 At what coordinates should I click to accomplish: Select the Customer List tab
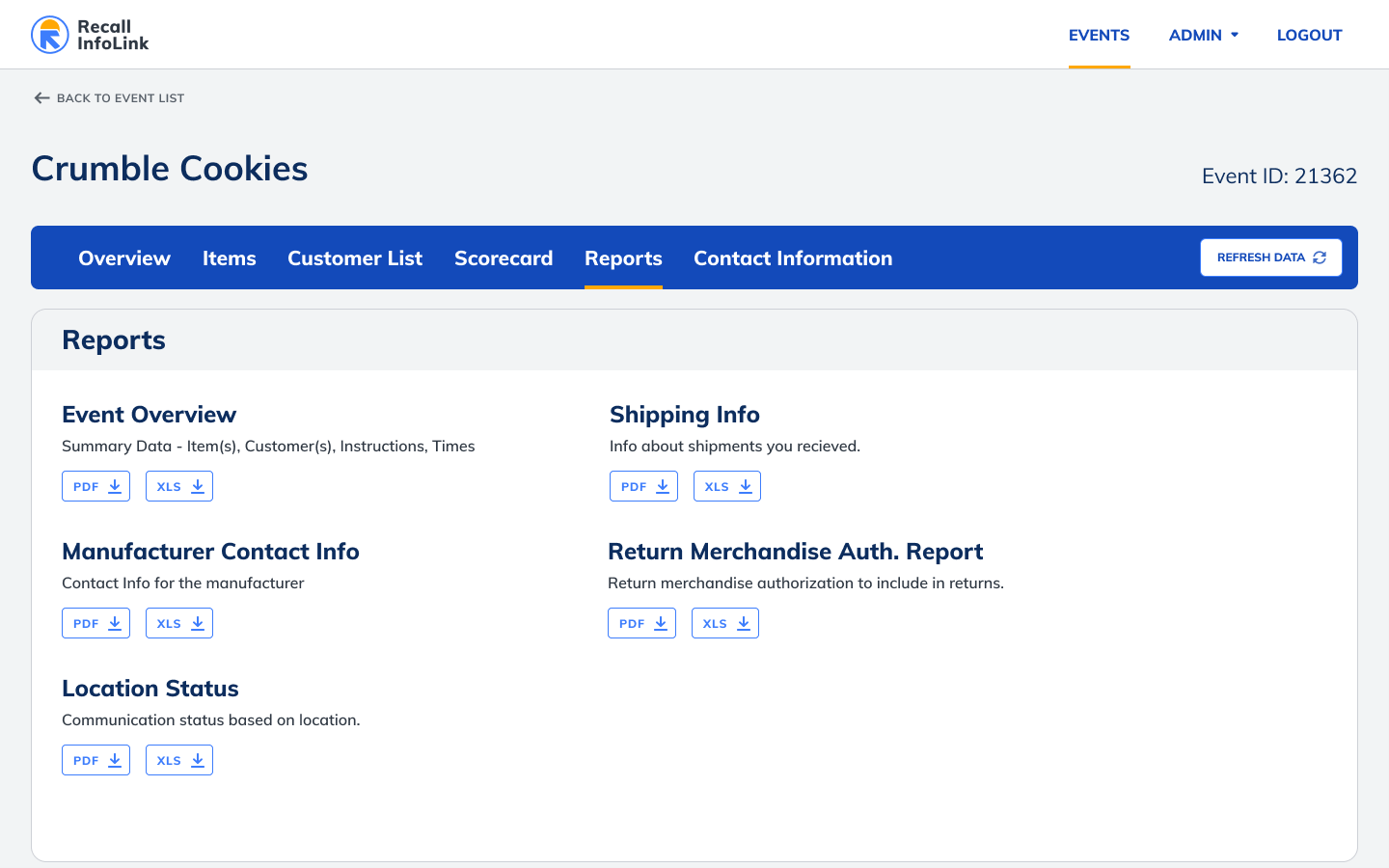(x=355, y=258)
